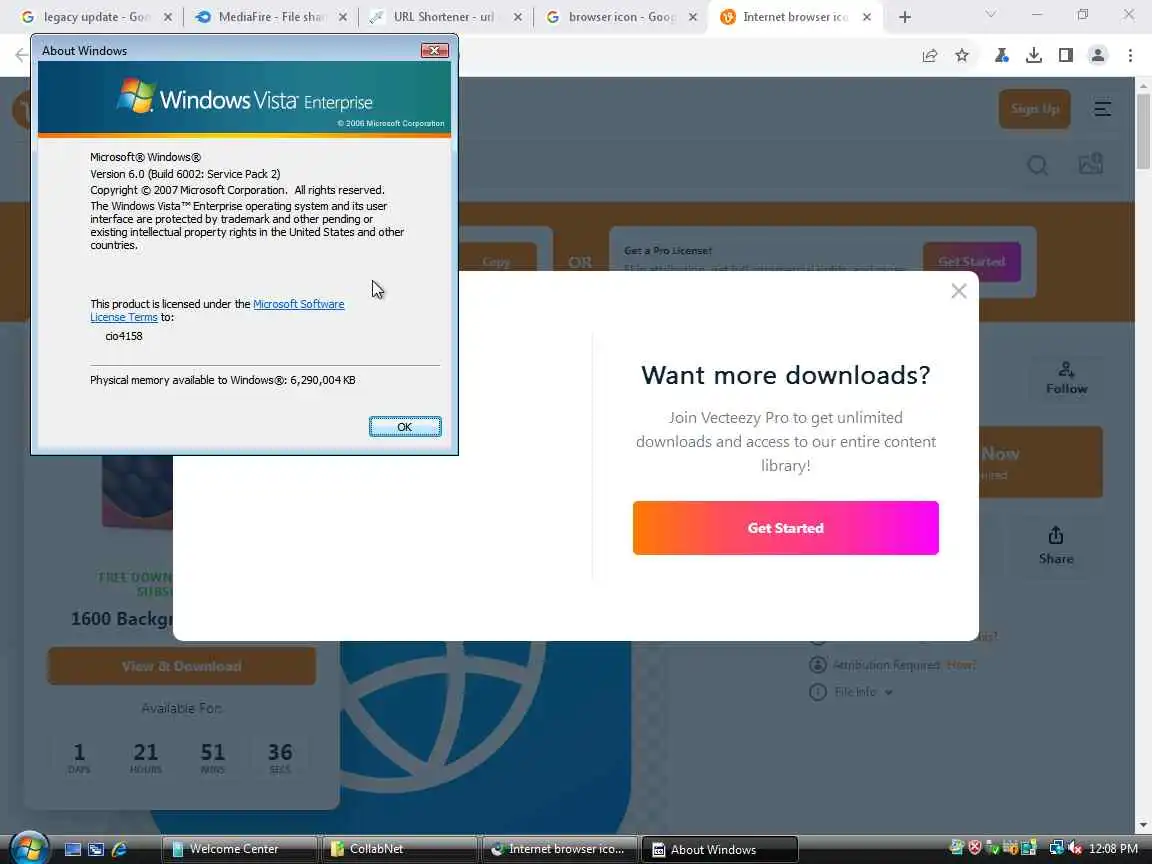The height and width of the screenshot is (864, 1152).
Task: Click the Attribution Required How link
Action: click(x=960, y=665)
